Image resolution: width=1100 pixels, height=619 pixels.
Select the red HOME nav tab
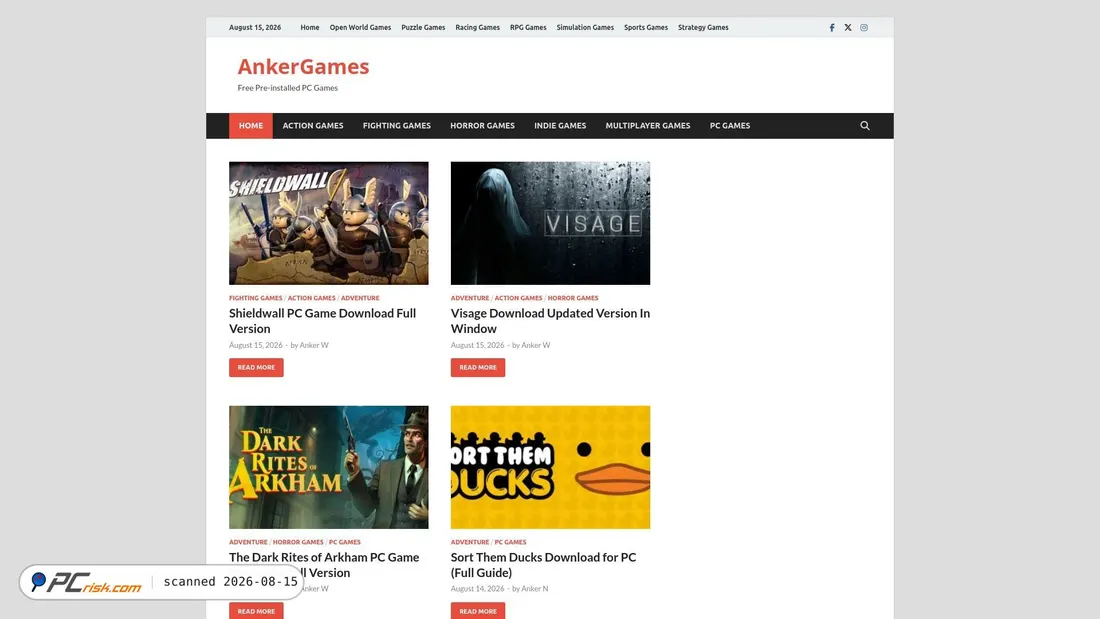pos(250,126)
